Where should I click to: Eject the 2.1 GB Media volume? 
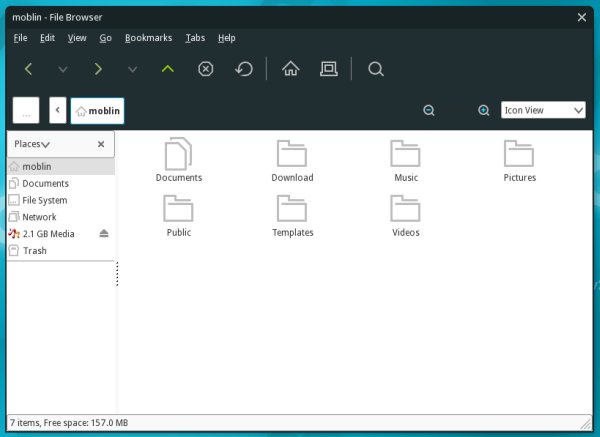[104, 233]
